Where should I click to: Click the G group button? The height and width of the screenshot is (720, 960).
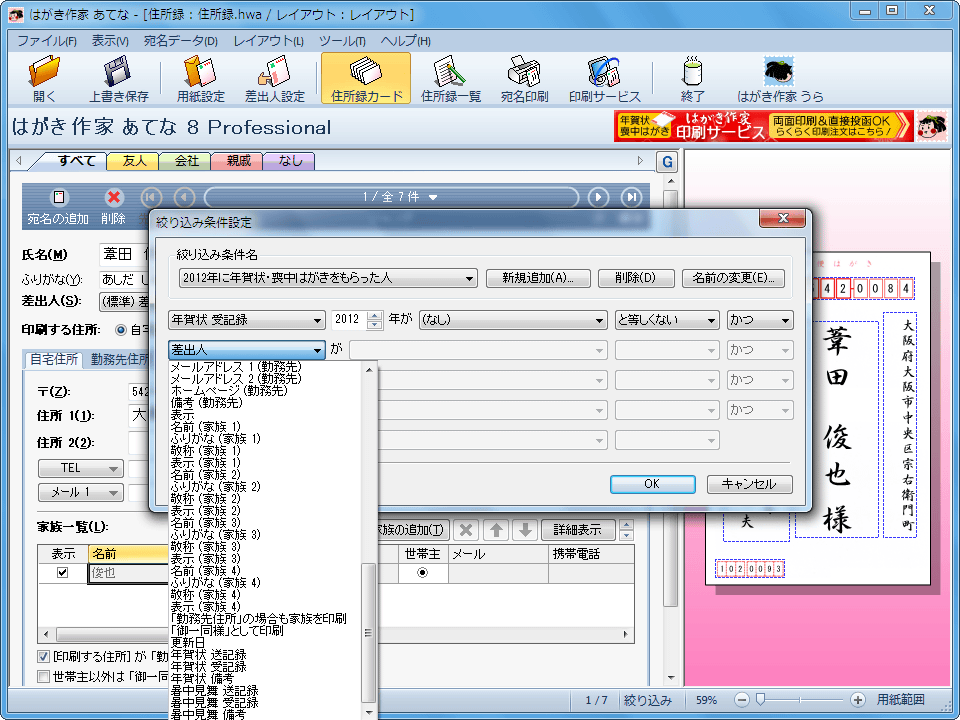click(667, 162)
